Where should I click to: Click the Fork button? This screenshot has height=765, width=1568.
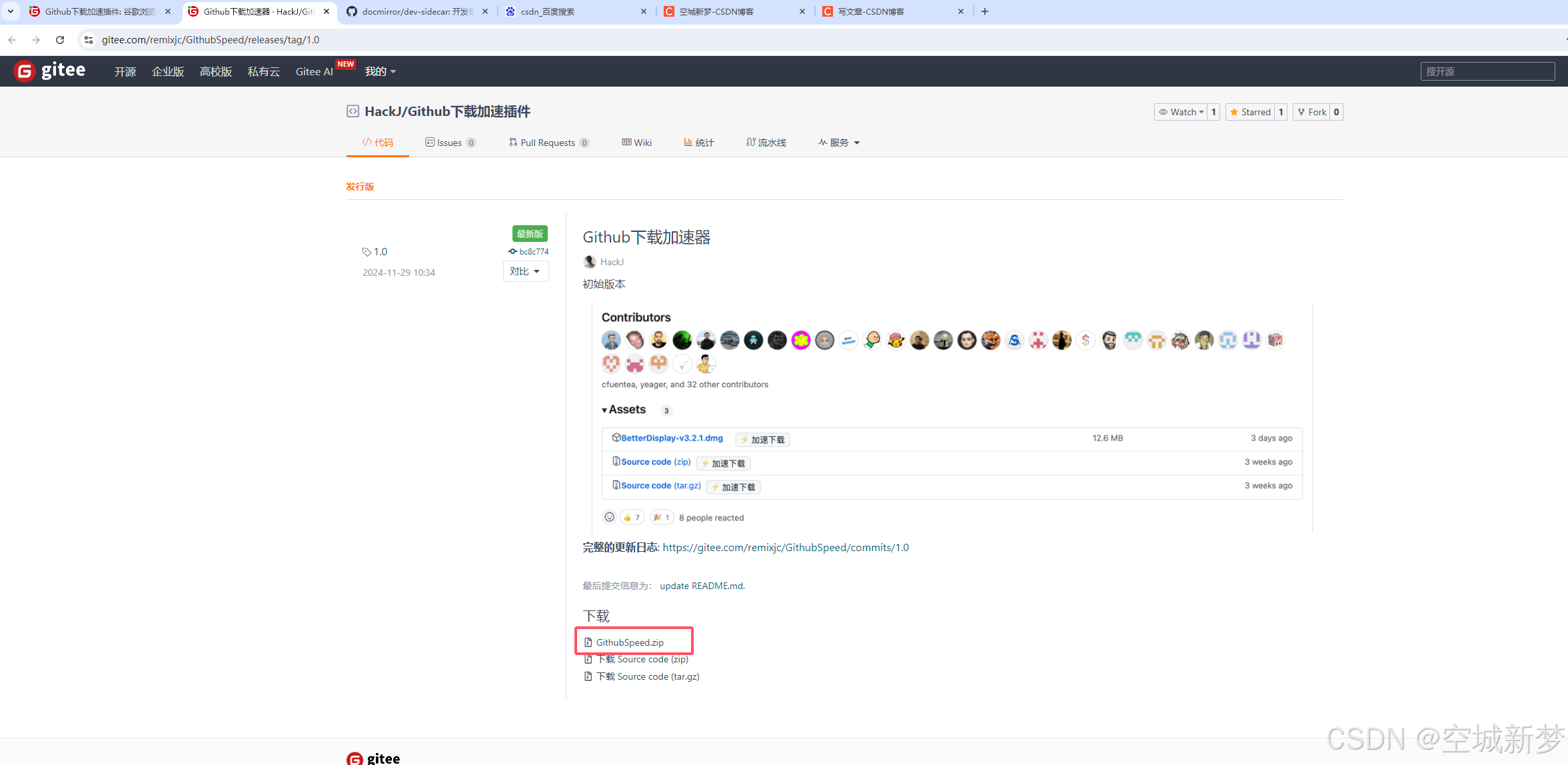pos(1311,112)
